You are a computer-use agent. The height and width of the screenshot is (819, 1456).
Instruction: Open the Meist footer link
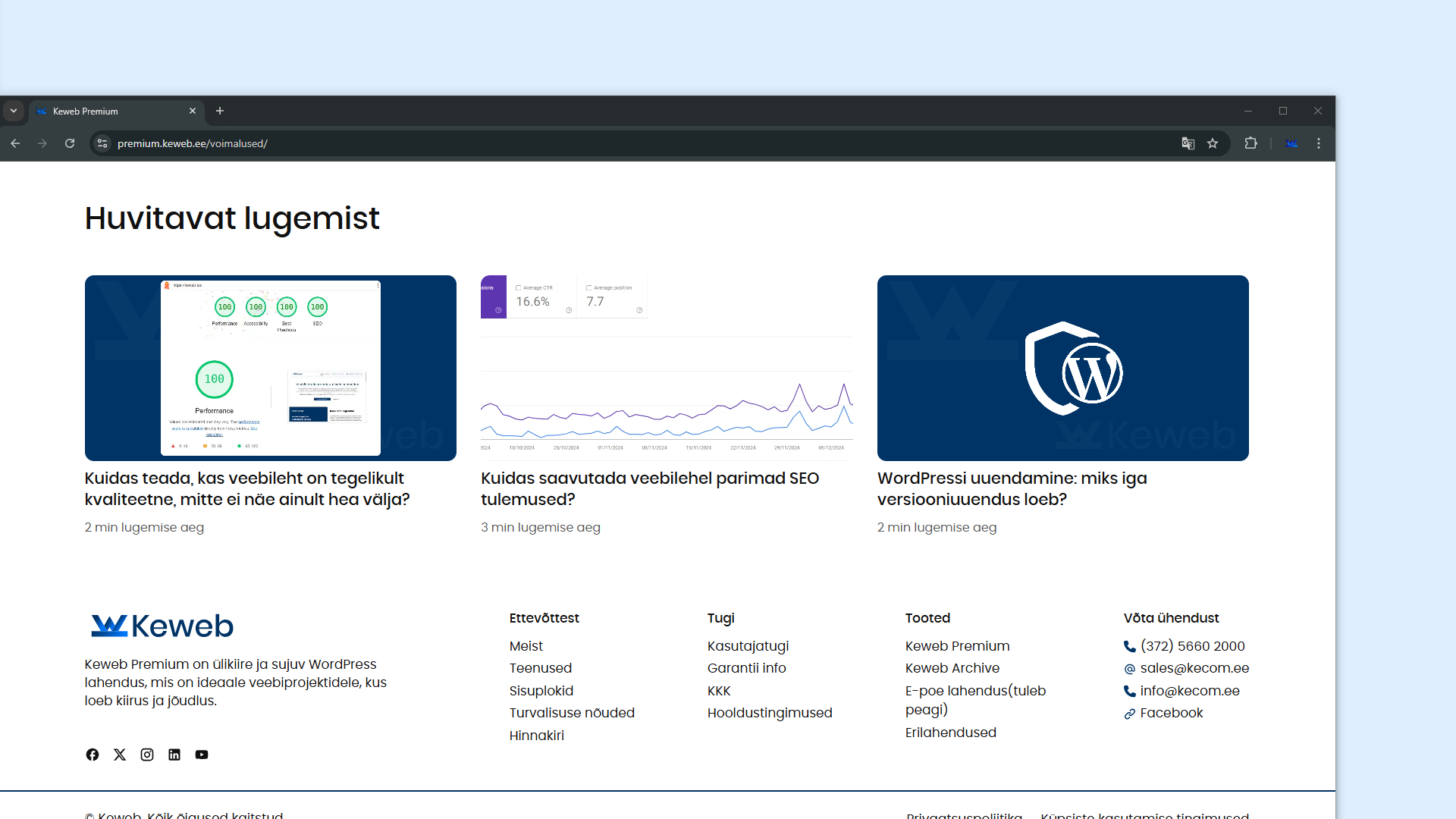(526, 646)
